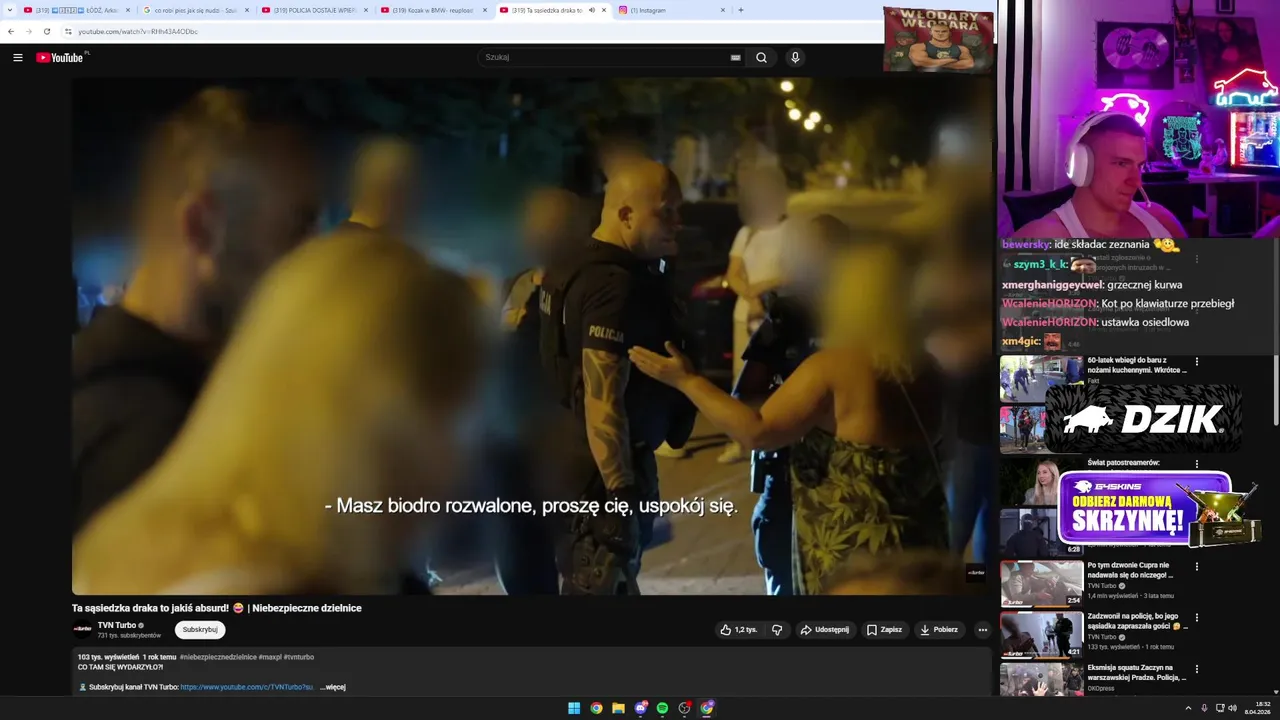
Task: Open a new browser tab with the plus button
Action: tap(741, 10)
